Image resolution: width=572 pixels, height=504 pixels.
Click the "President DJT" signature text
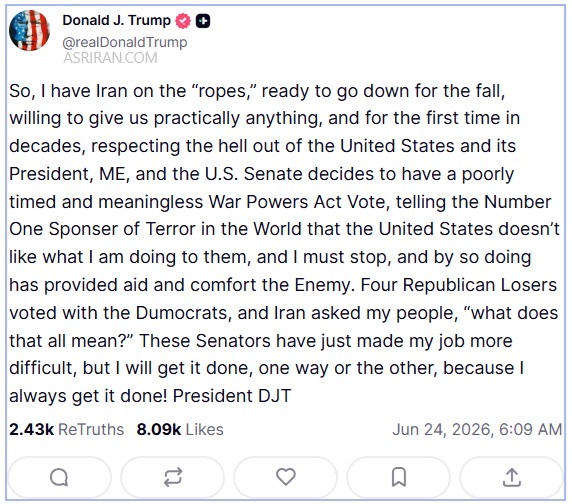click(x=232, y=396)
